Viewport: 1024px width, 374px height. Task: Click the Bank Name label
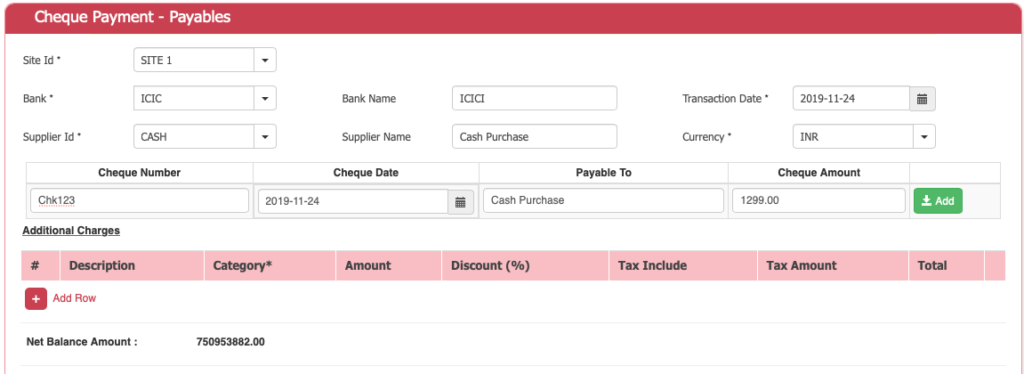[369, 99]
